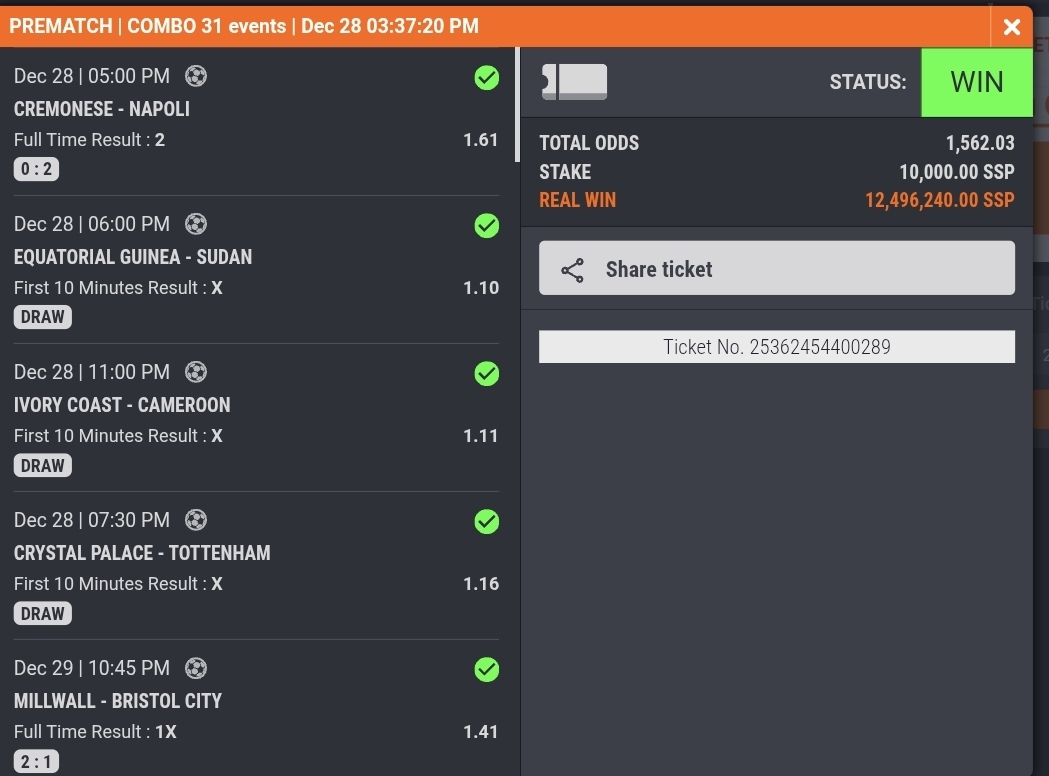Click soccer ball icon beside Cremonese - Napoli time
The width and height of the screenshot is (1049, 776).
[x=196, y=76]
